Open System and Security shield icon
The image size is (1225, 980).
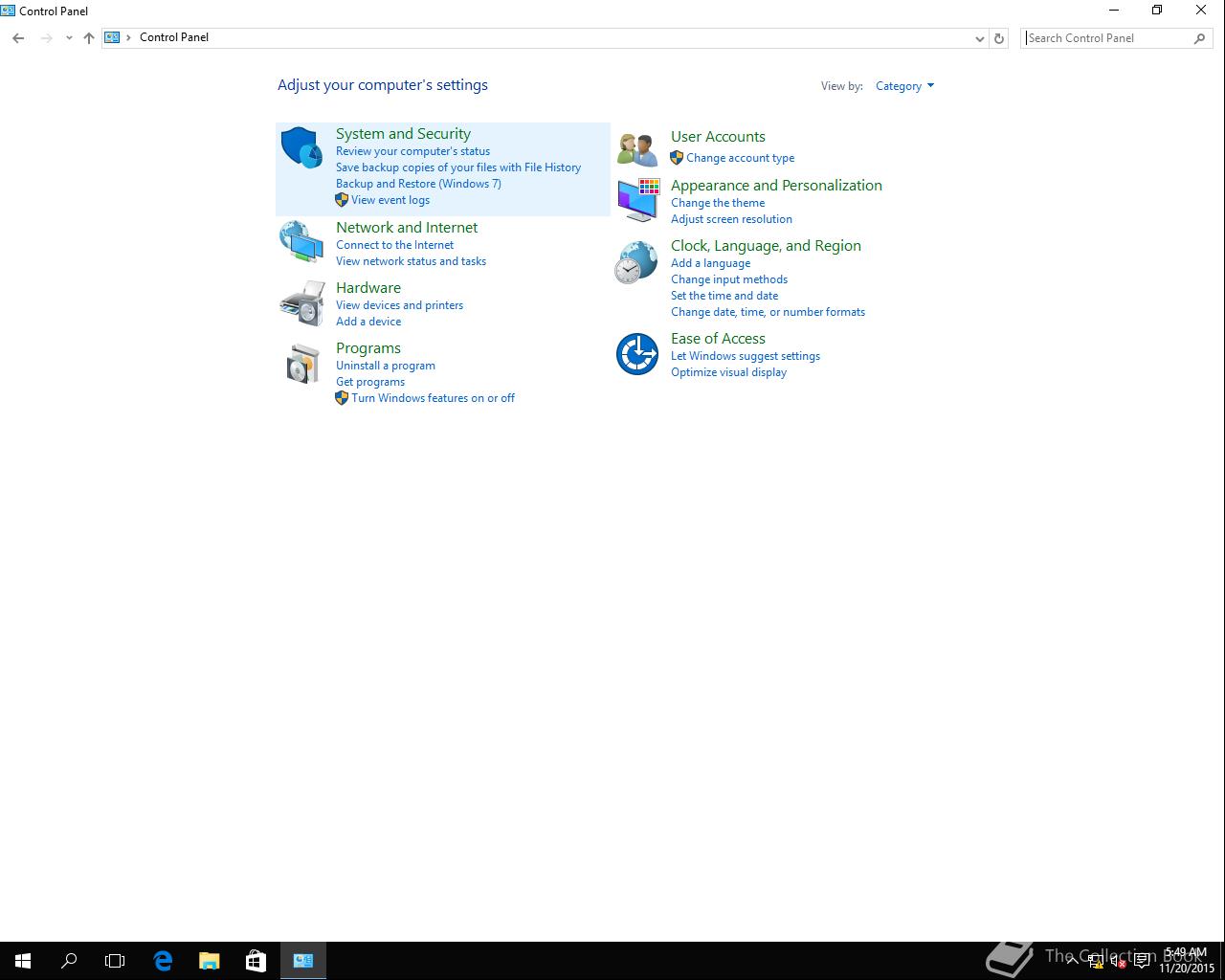[301, 147]
